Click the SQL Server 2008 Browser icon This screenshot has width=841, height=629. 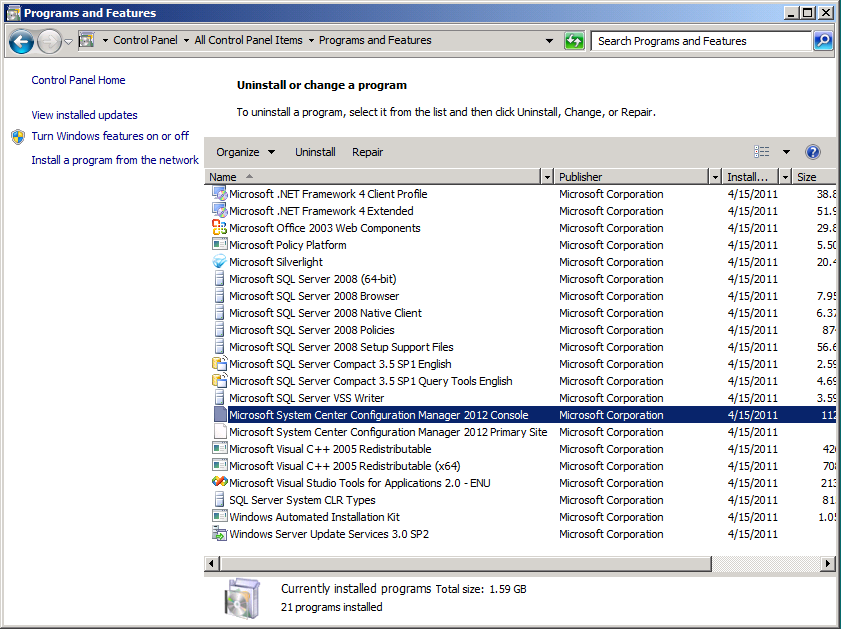pos(219,295)
